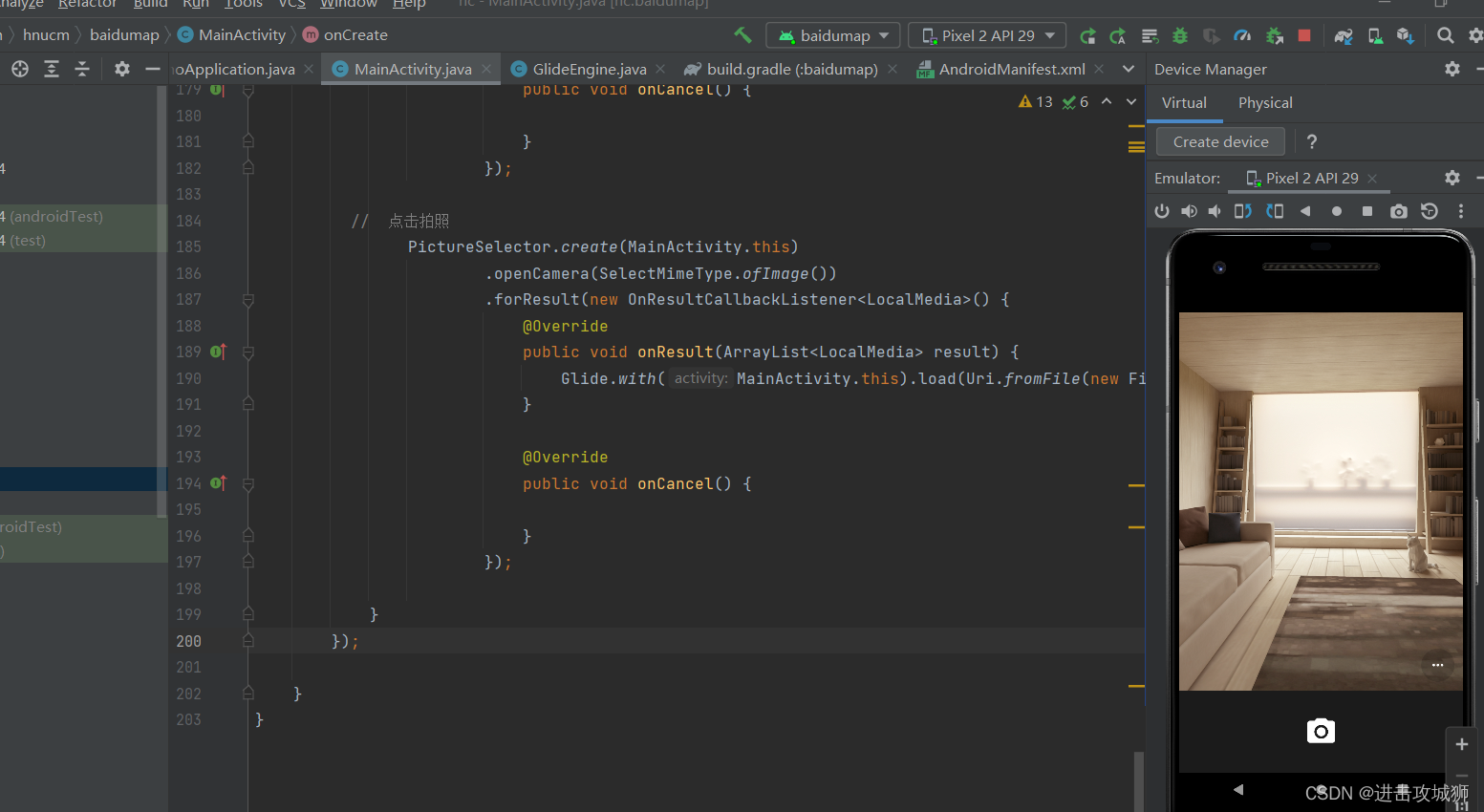Close the GlideEngine.java tab
The height and width of the screenshot is (812, 1484).
(660, 69)
